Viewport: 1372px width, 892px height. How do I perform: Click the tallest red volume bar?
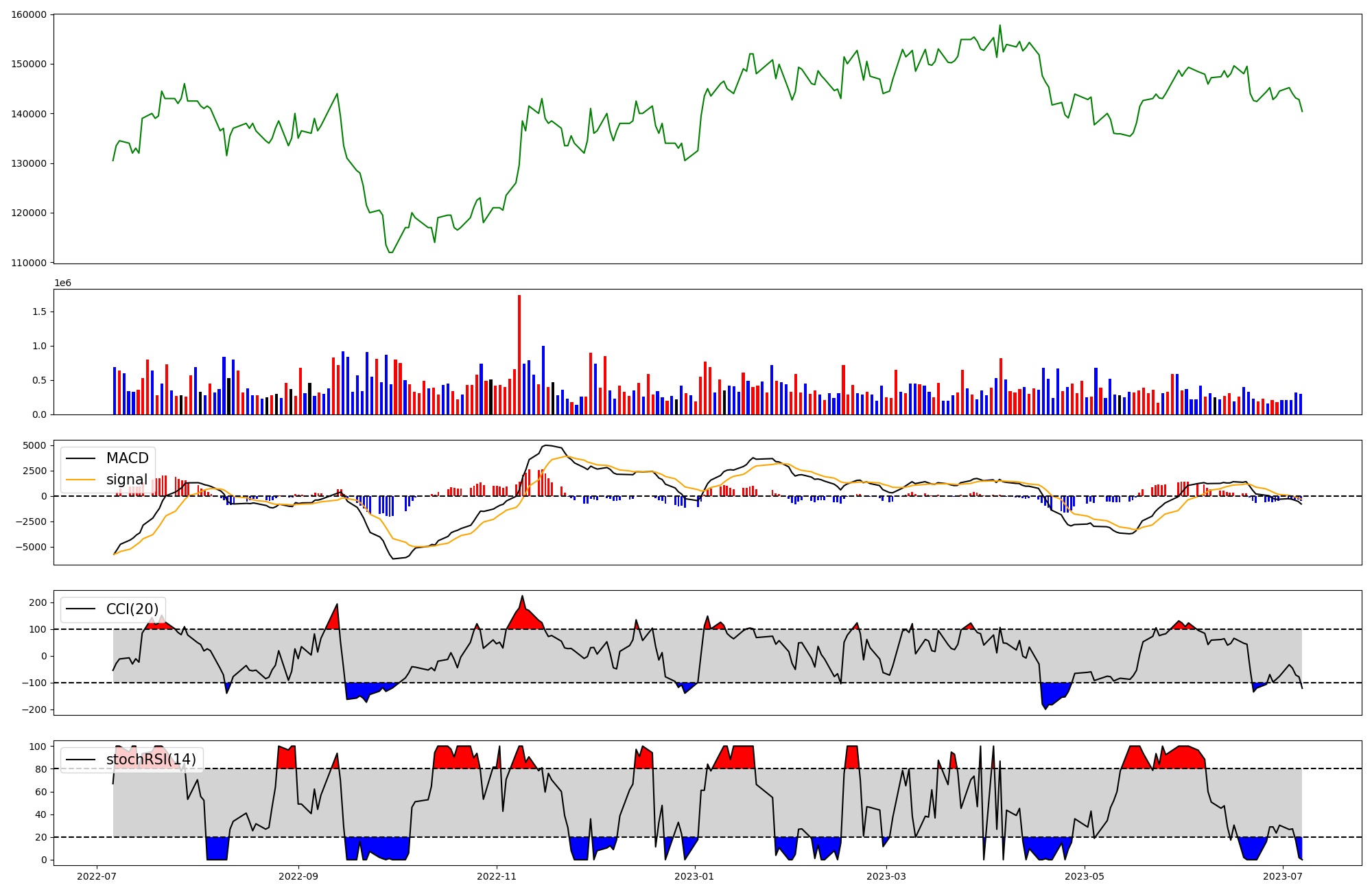[x=519, y=353]
